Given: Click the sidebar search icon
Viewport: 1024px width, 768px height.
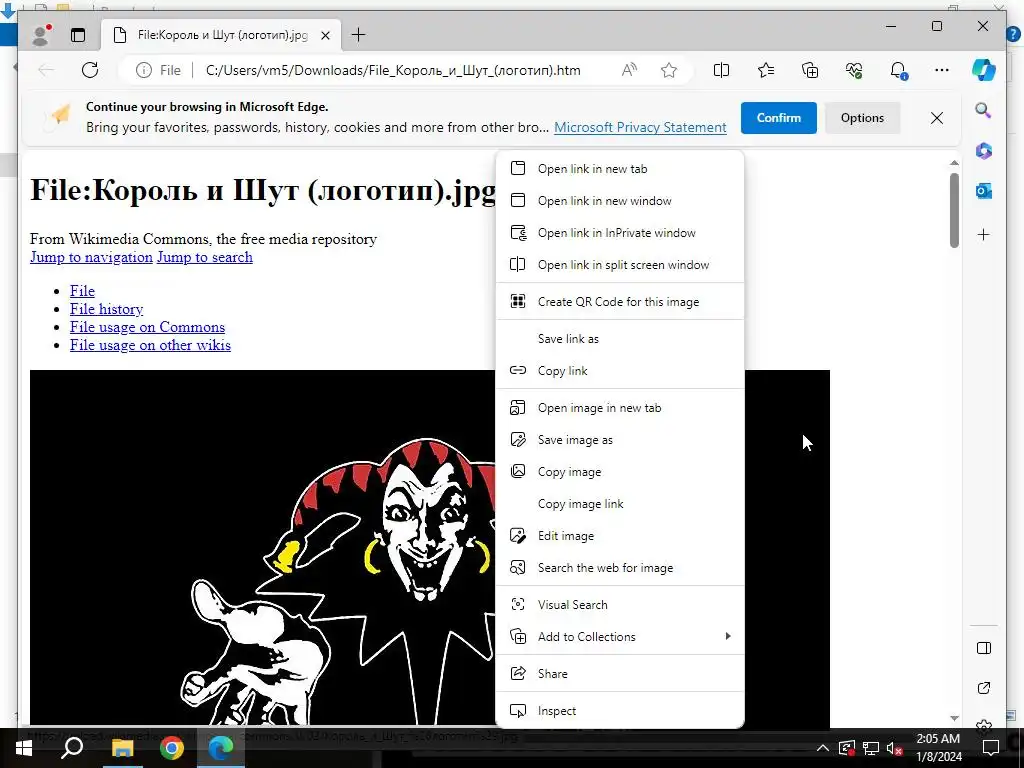Looking at the screenshot, I should pyautogui.click(x=984, y=110).
